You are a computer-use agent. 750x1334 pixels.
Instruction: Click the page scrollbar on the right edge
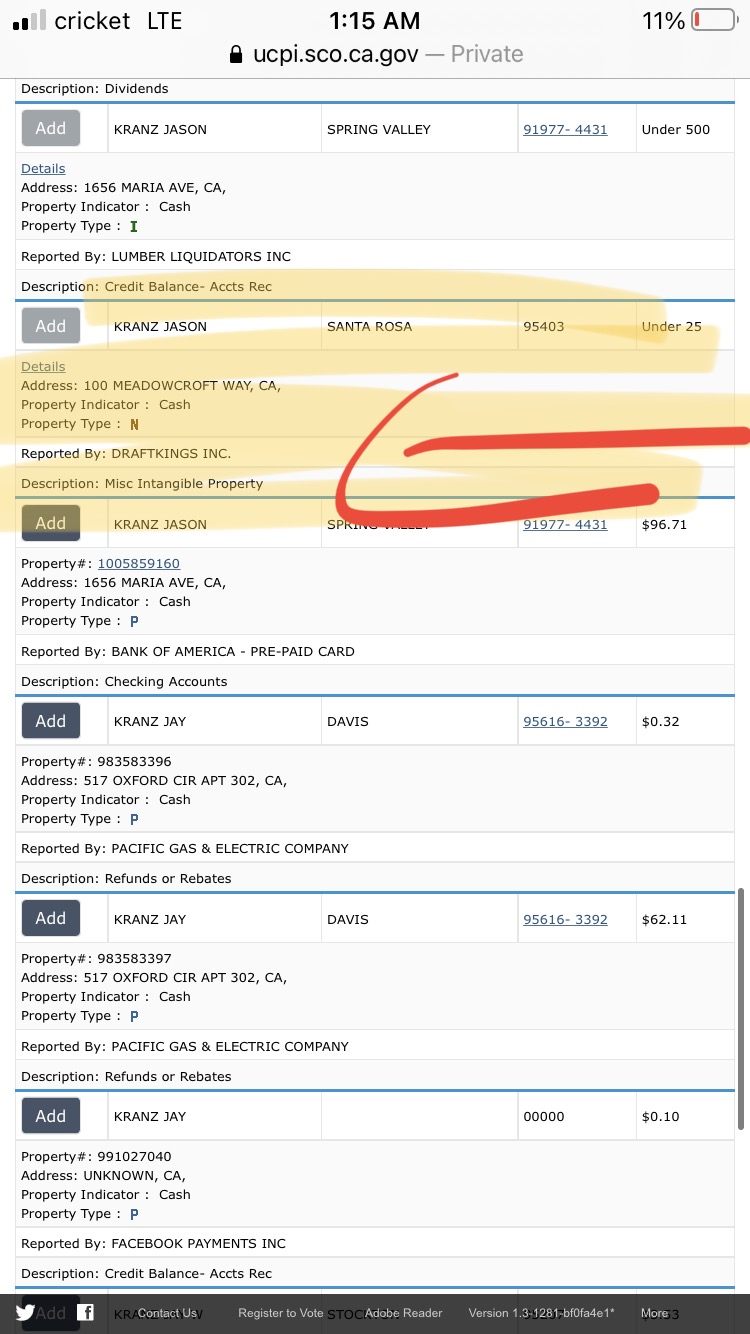[740, 1008]
